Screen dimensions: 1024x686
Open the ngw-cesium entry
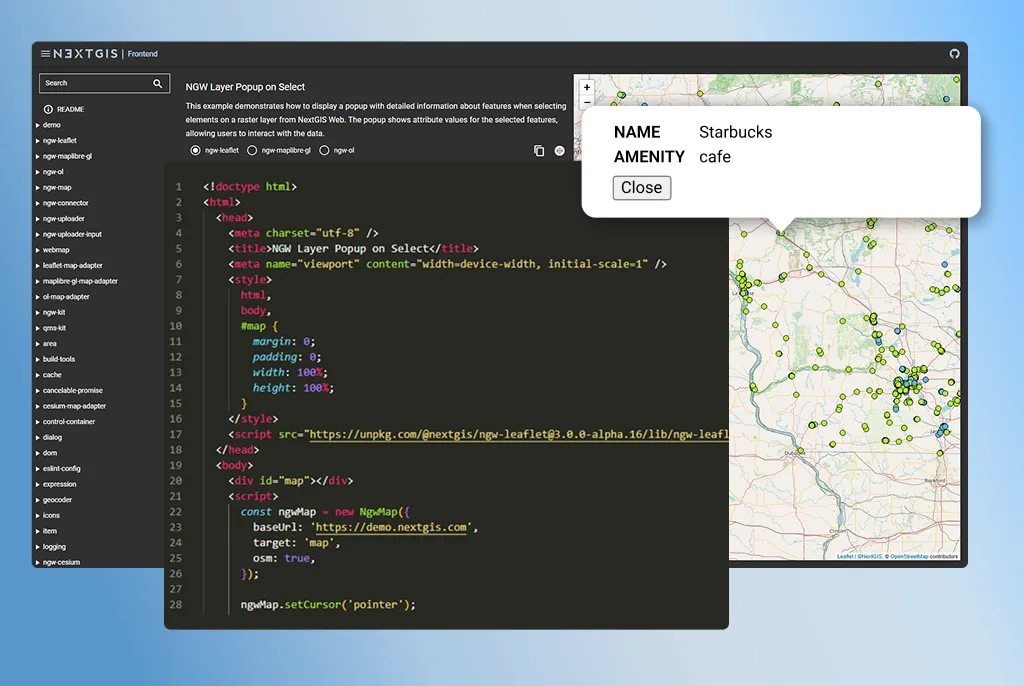click(61, 563)
